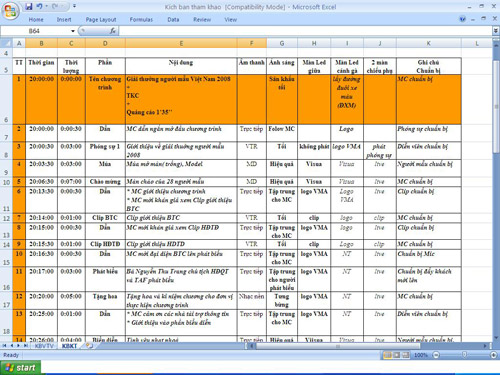Select the 'Phóng sự 1' cell
The image size is (500, 375).
pos(105,150)
